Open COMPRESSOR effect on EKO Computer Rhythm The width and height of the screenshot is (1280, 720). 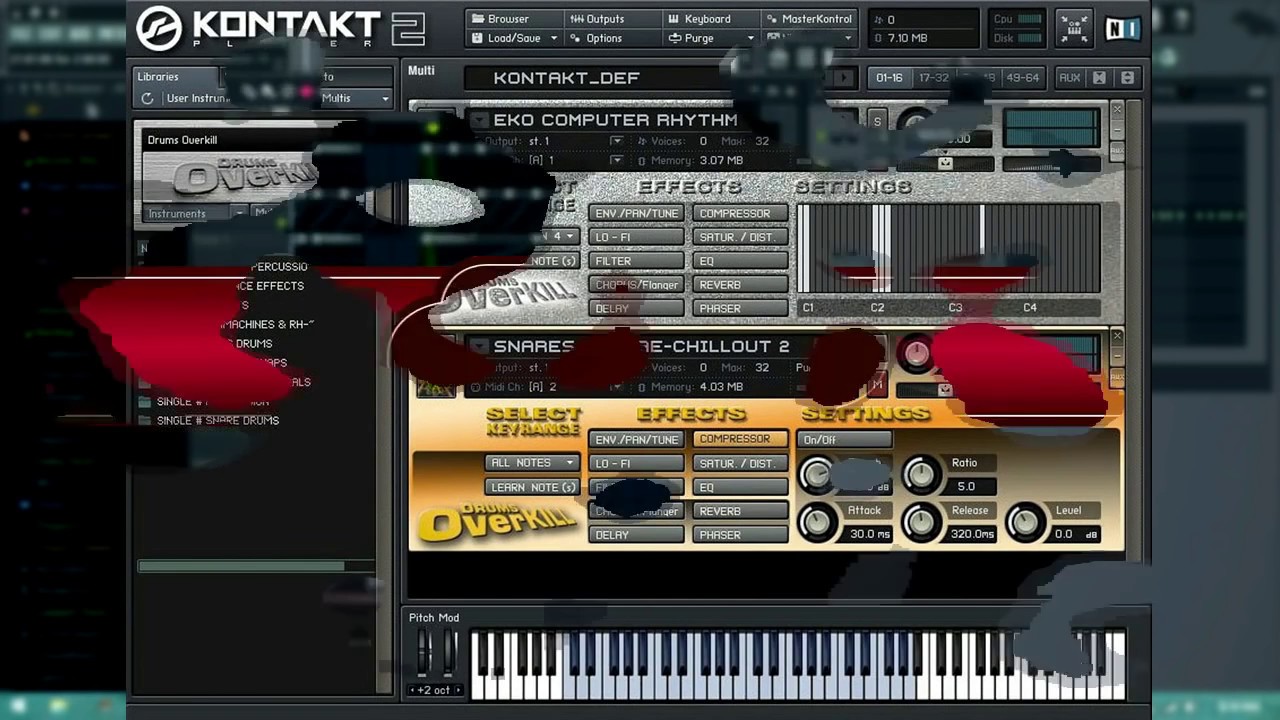click(x=740, y=213)
